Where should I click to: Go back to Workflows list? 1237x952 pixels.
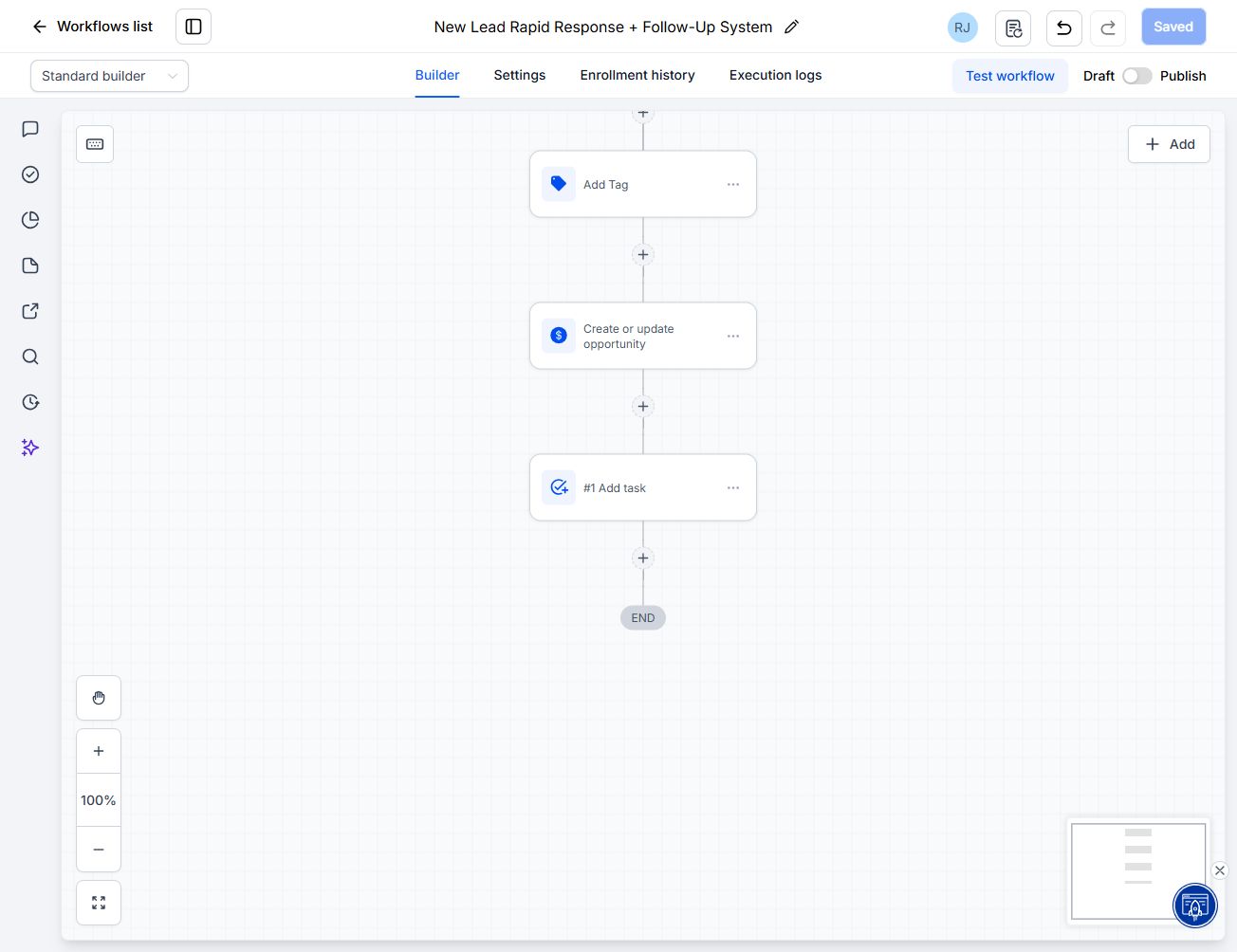(x=92, y=27)
